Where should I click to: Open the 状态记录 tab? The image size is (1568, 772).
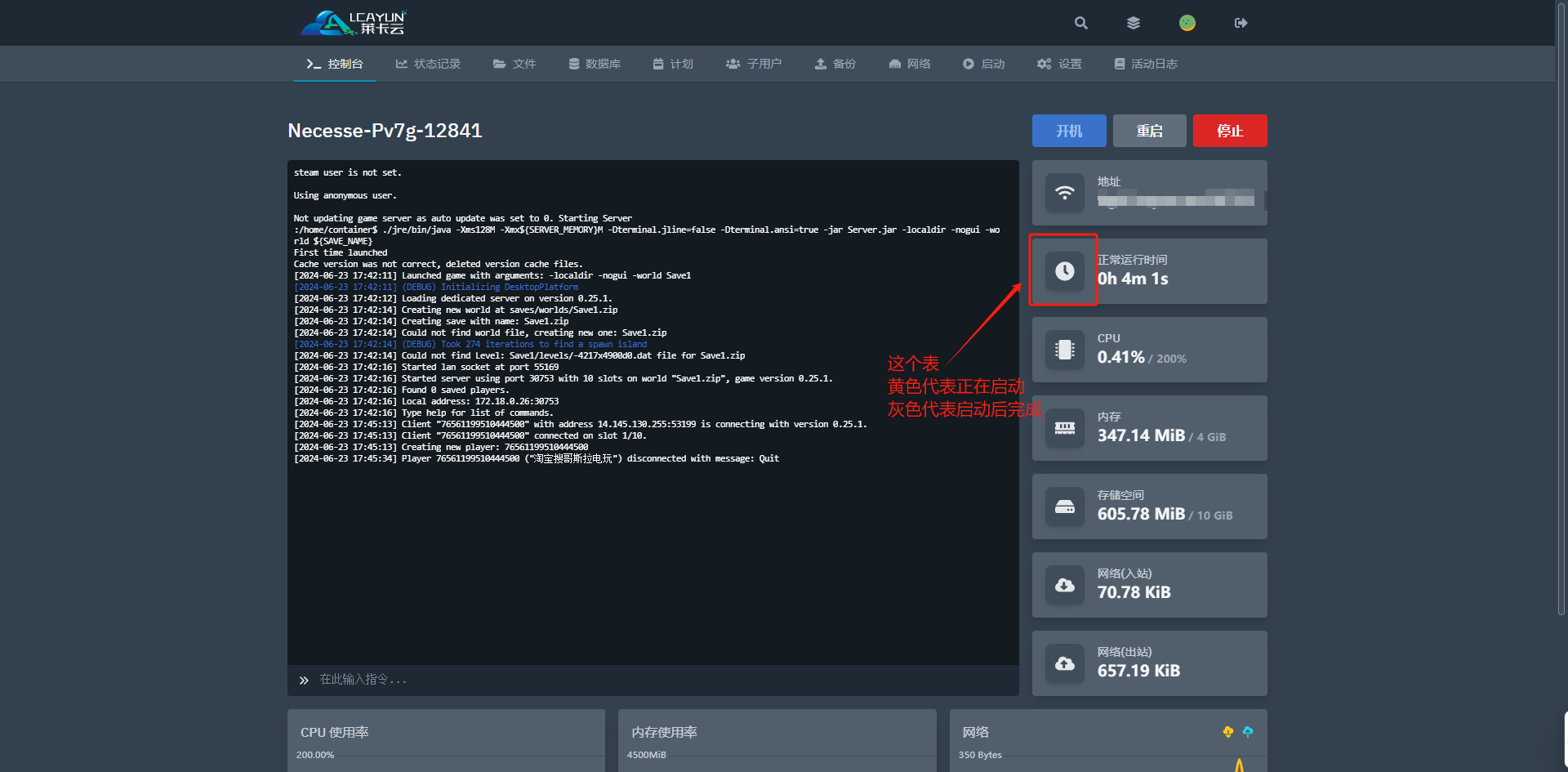(428, 64)
